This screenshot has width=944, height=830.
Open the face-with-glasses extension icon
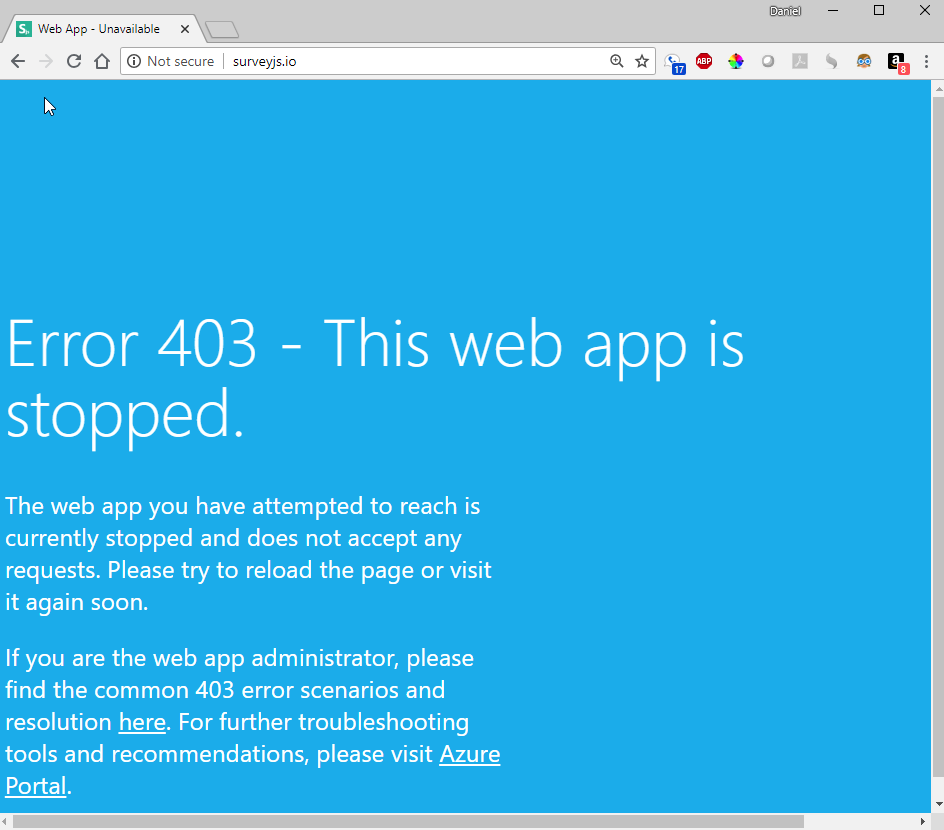(x=863, y=61)
